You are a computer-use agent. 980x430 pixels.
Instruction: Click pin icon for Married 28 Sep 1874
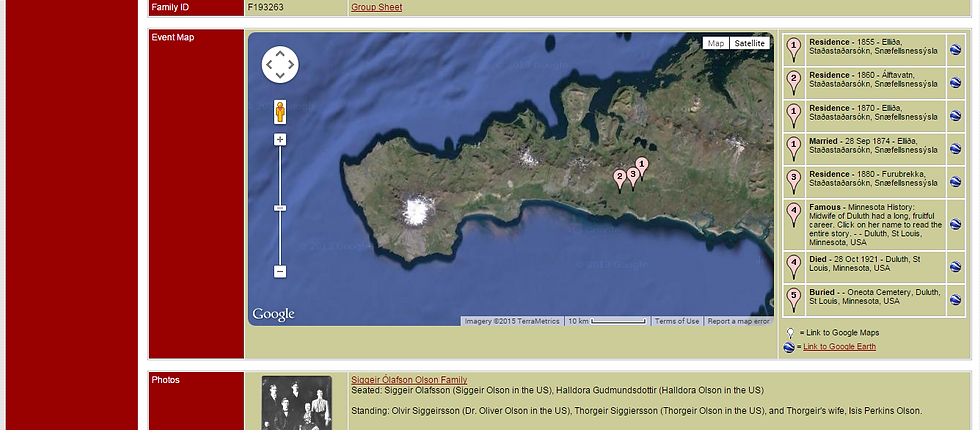coord(793,149)
